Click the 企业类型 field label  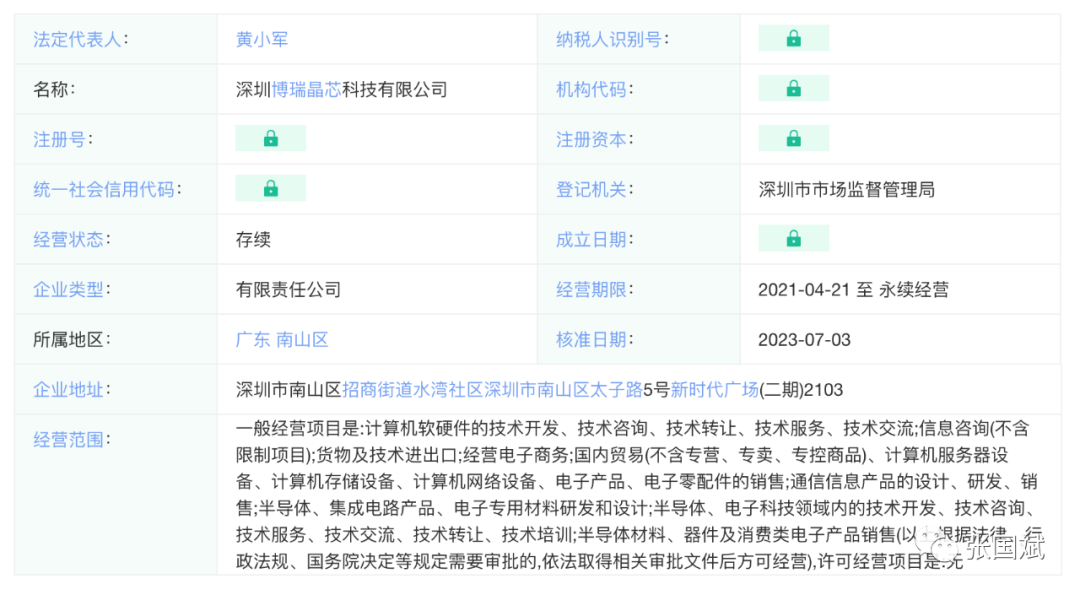(68, 290)
